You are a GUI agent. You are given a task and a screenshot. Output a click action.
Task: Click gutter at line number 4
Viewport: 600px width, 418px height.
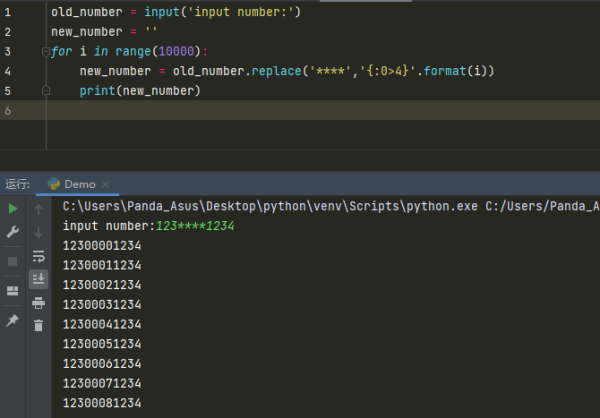8,72
